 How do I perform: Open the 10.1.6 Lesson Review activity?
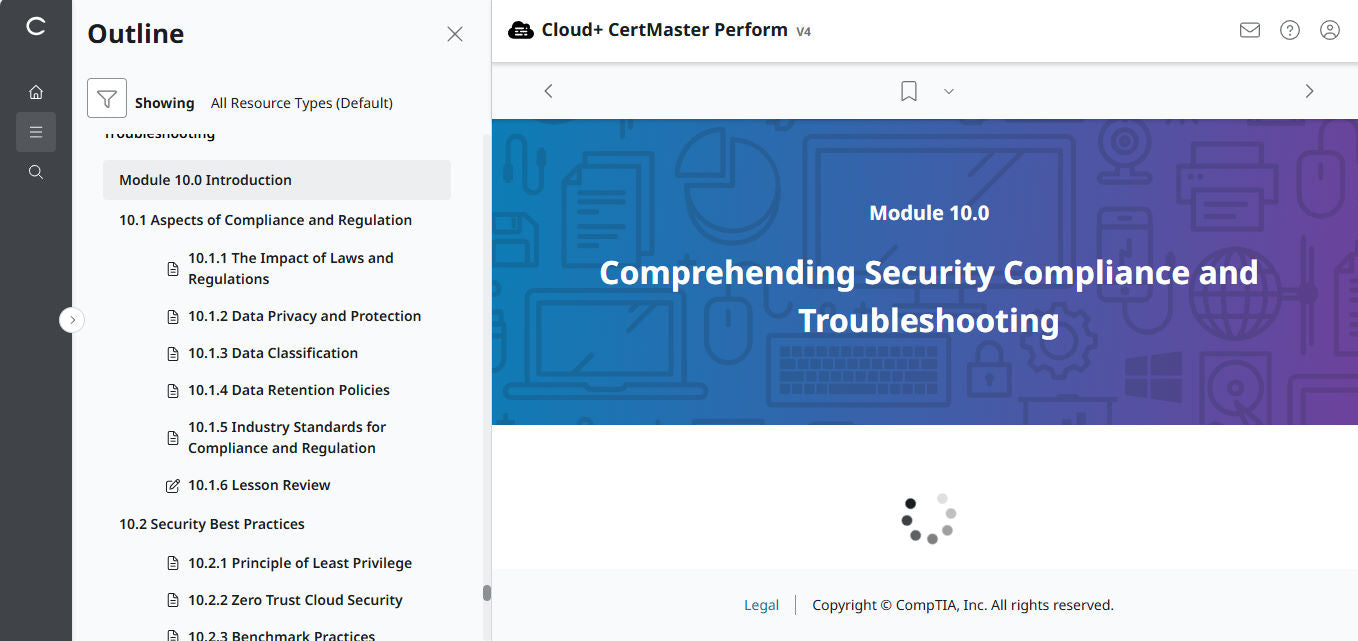[x=259, y=484]
